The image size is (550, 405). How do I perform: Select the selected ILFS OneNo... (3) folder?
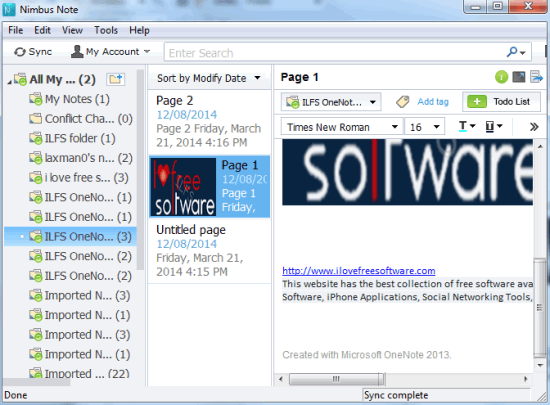tap(70, 236)
